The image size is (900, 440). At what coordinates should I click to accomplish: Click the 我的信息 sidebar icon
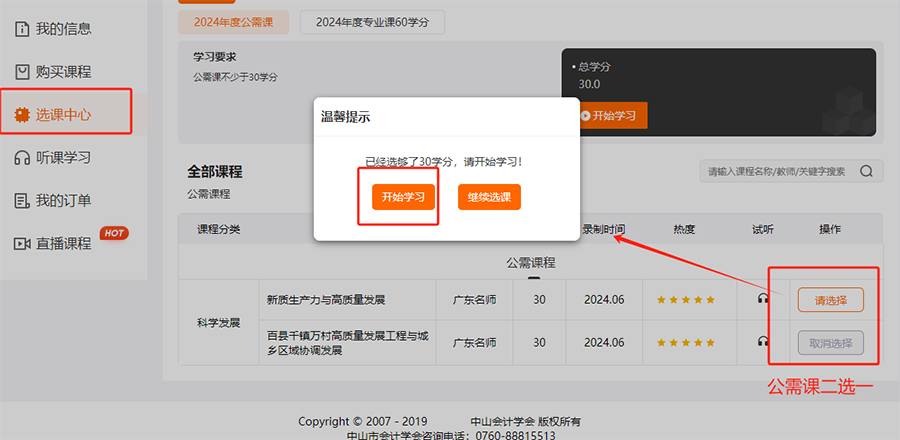pos(21,29)
